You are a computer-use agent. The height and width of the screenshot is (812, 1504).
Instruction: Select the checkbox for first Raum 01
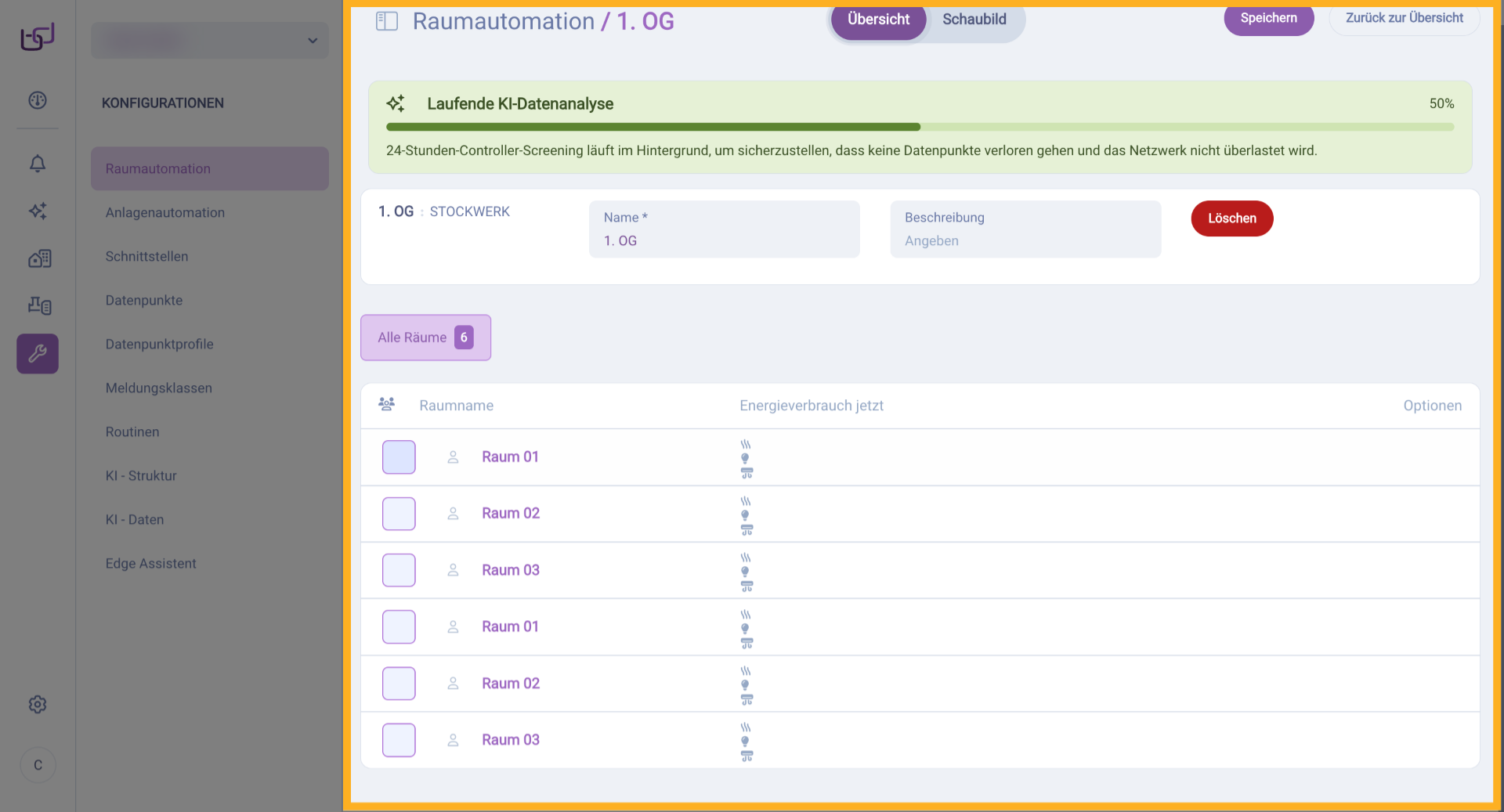click(x=399, y=457)
